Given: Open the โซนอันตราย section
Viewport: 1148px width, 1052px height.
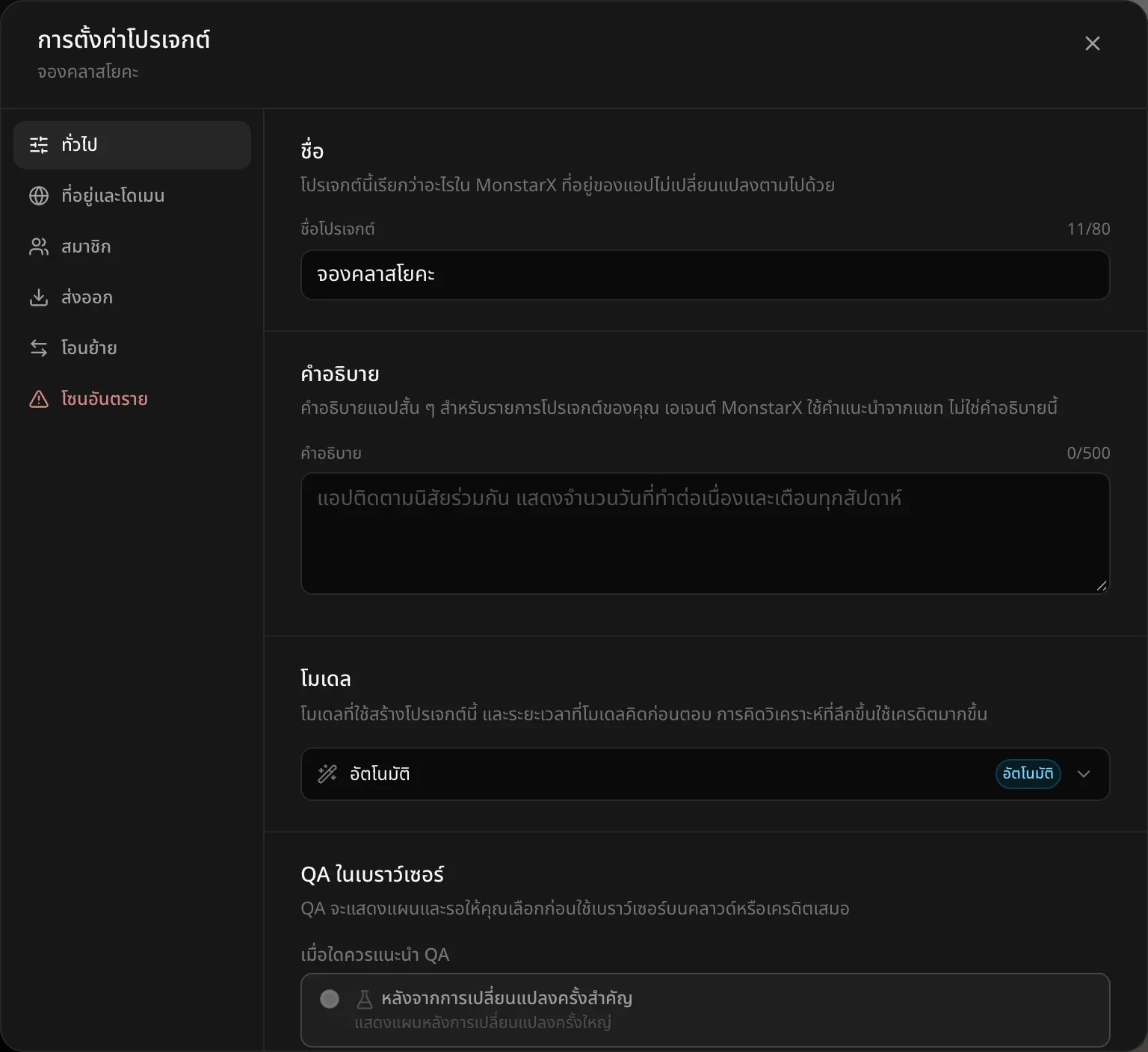Looking at the screenshot, I should point(132,399).
